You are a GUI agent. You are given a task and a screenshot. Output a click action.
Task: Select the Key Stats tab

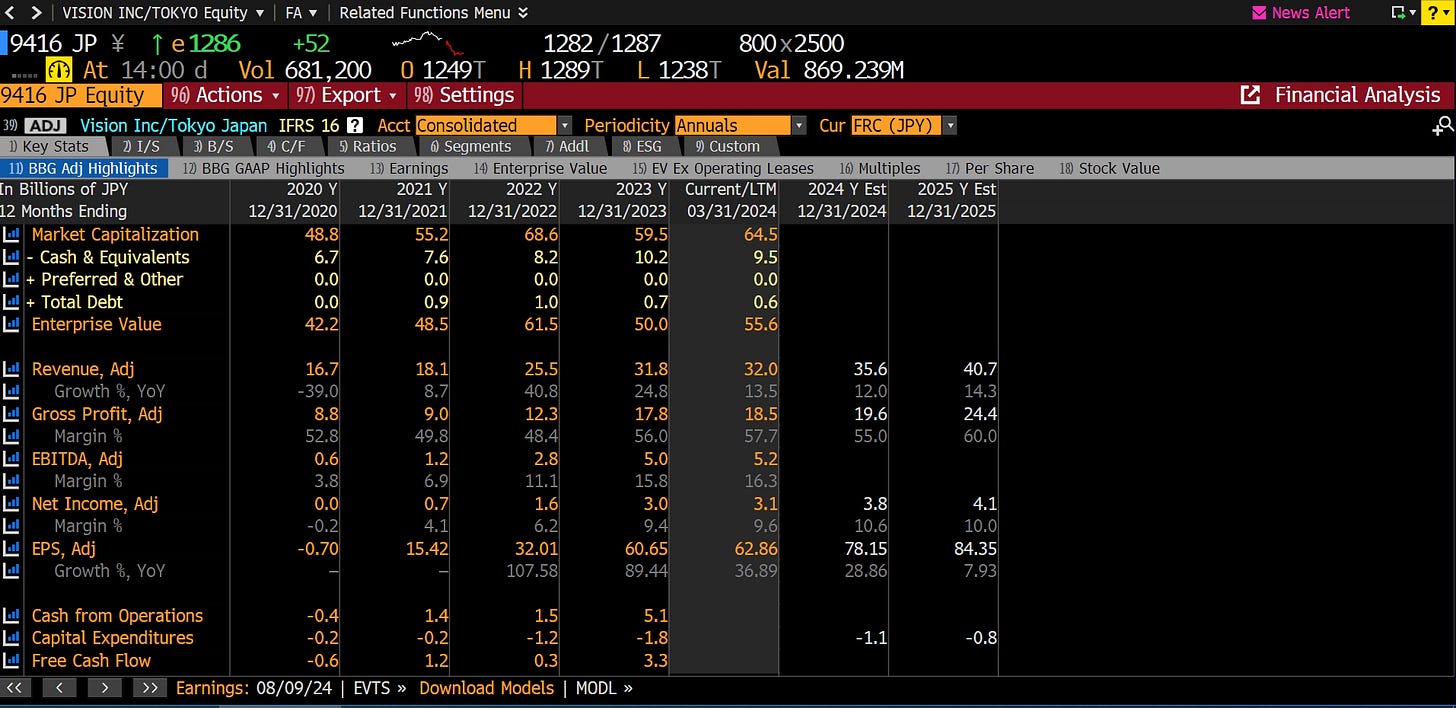tap(48, 146)
